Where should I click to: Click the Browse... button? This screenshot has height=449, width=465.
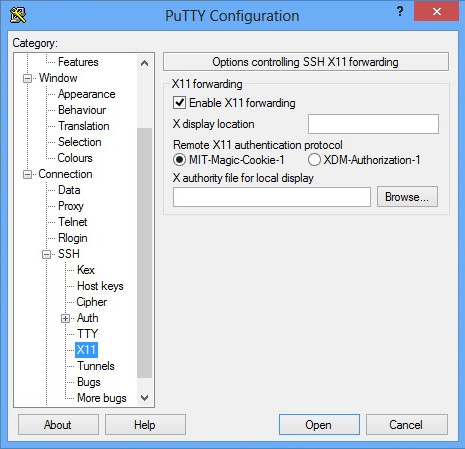(407, 197)
